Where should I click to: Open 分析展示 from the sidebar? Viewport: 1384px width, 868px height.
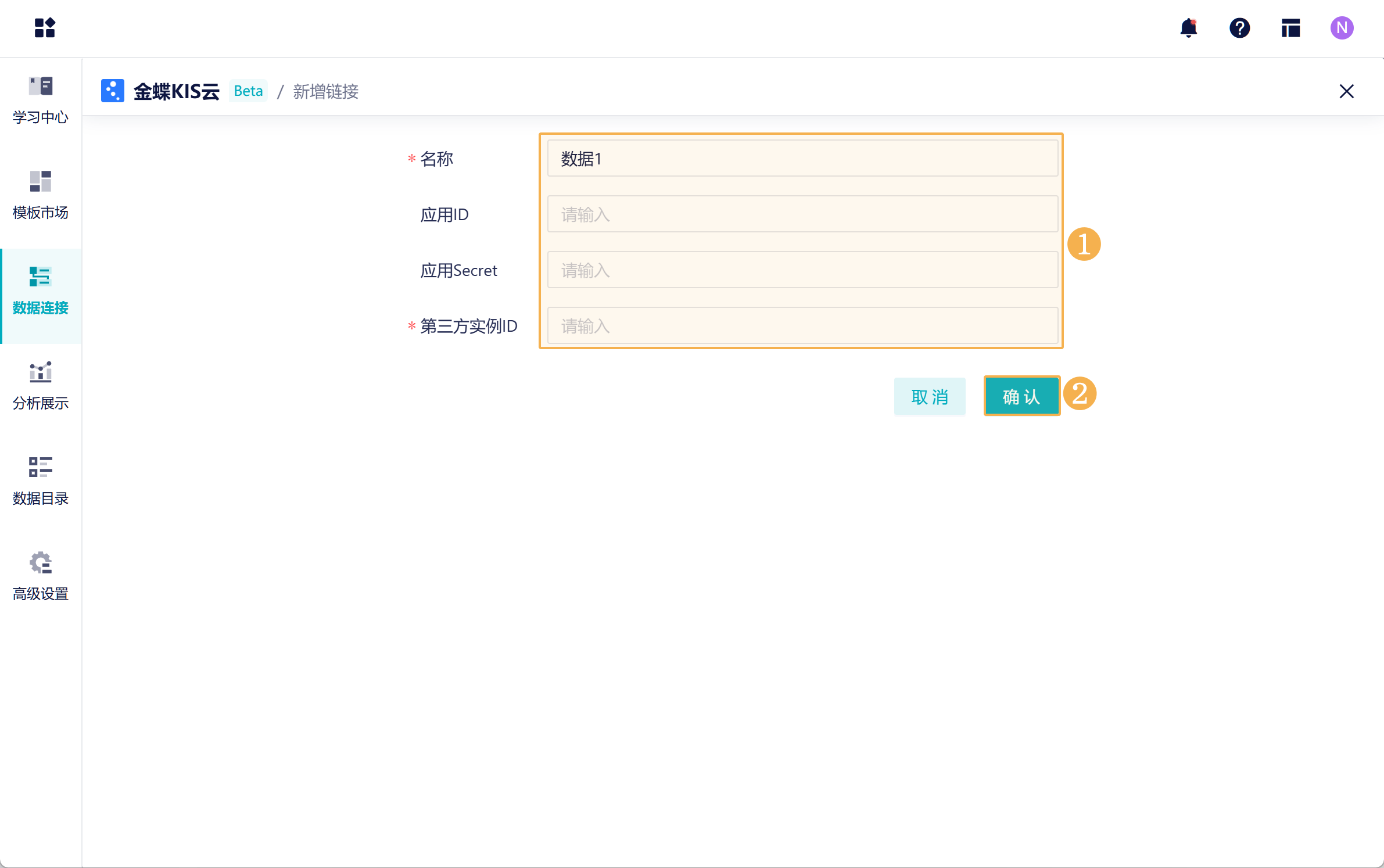pyautogui.click(x=40, y=385)
